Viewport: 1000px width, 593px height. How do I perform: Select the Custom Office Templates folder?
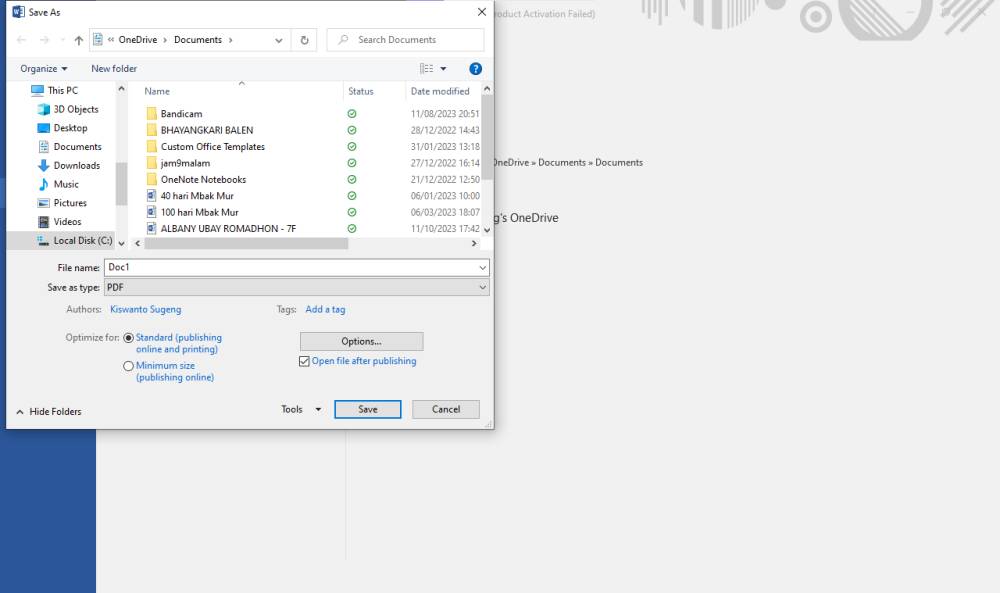point(212,147)
